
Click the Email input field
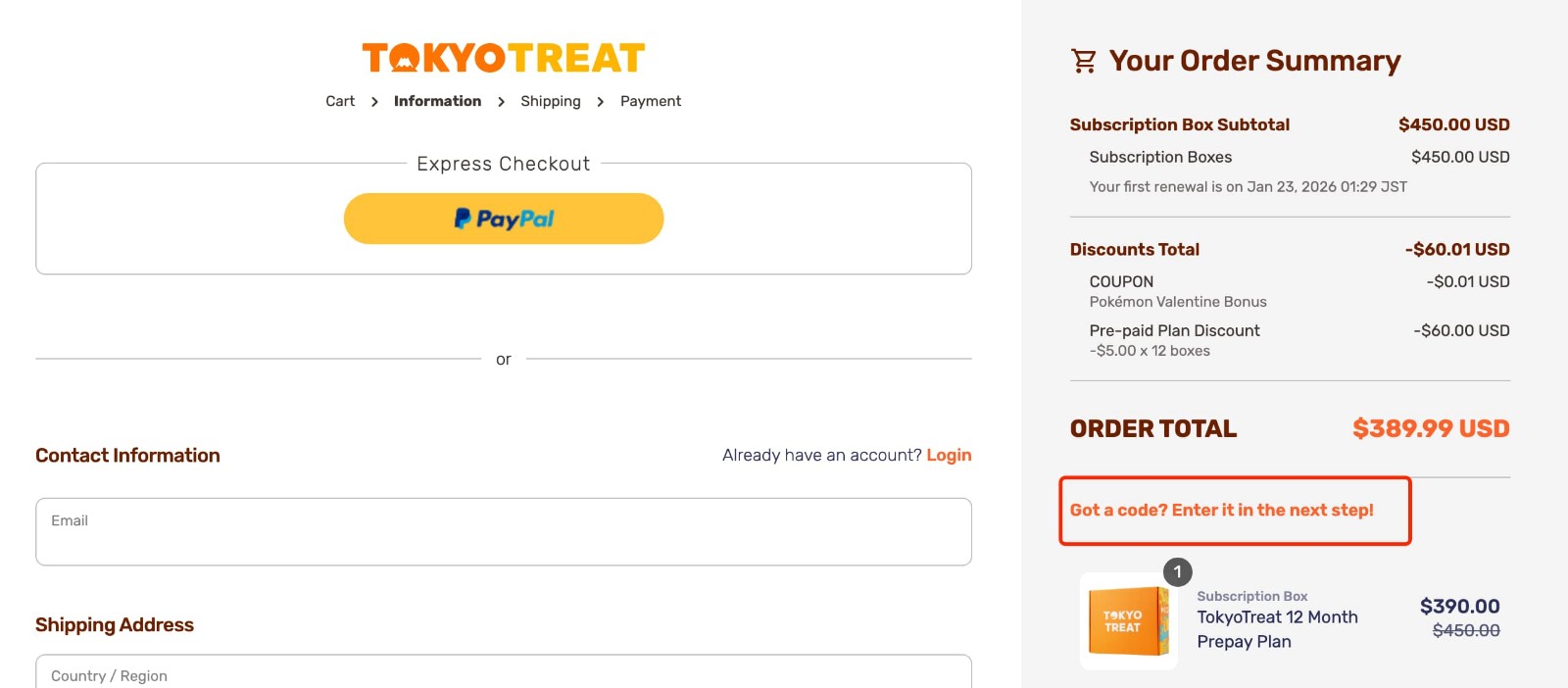pyautogui.click(x=503, y=531)
